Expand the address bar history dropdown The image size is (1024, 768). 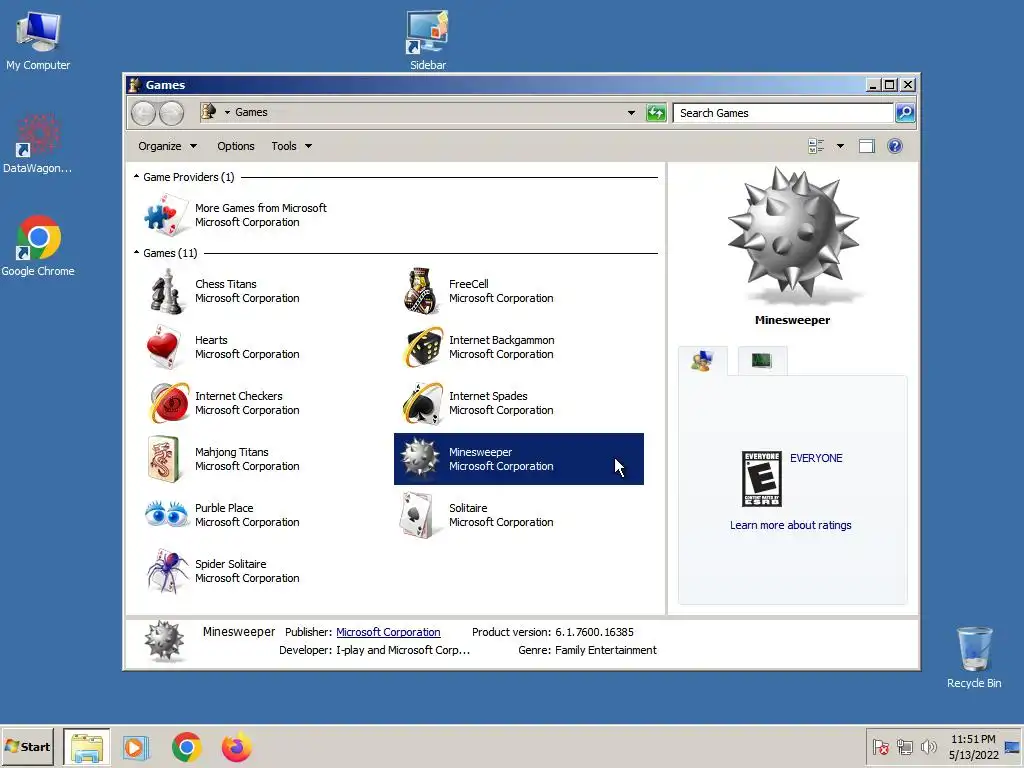[631, 113]
